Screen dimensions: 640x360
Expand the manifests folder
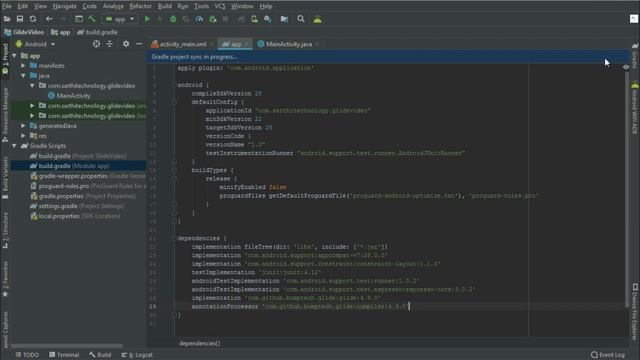tap(23, 65)
